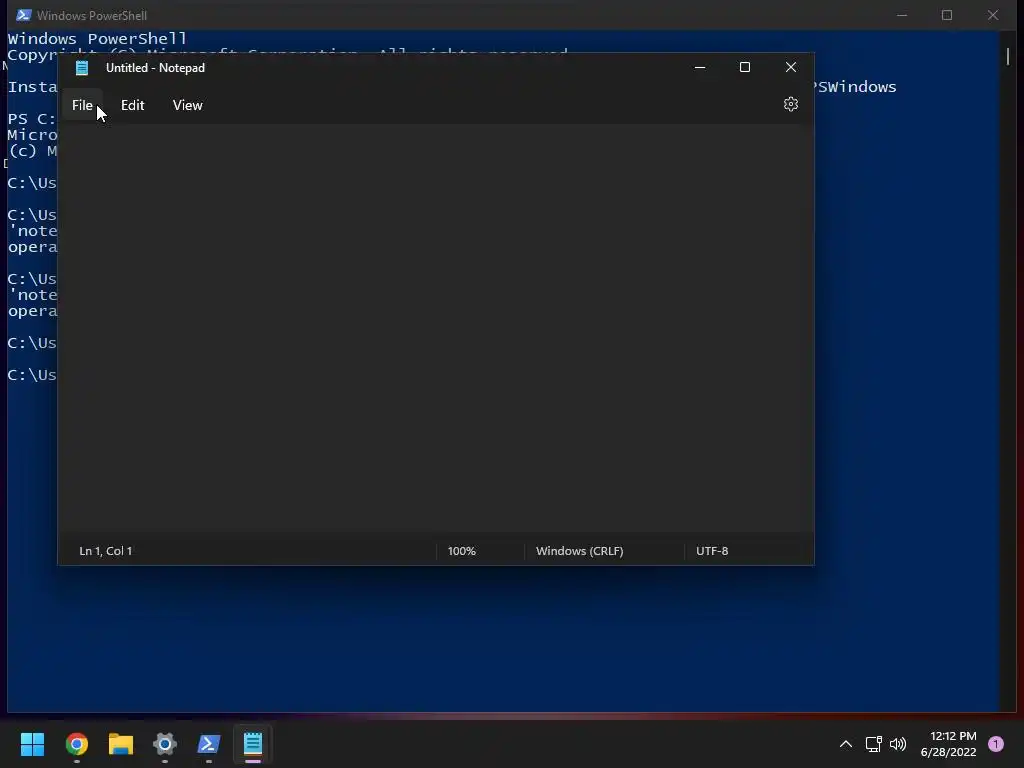
Task: Open the File menu in Notepad
Action: (x=82, y=105)
